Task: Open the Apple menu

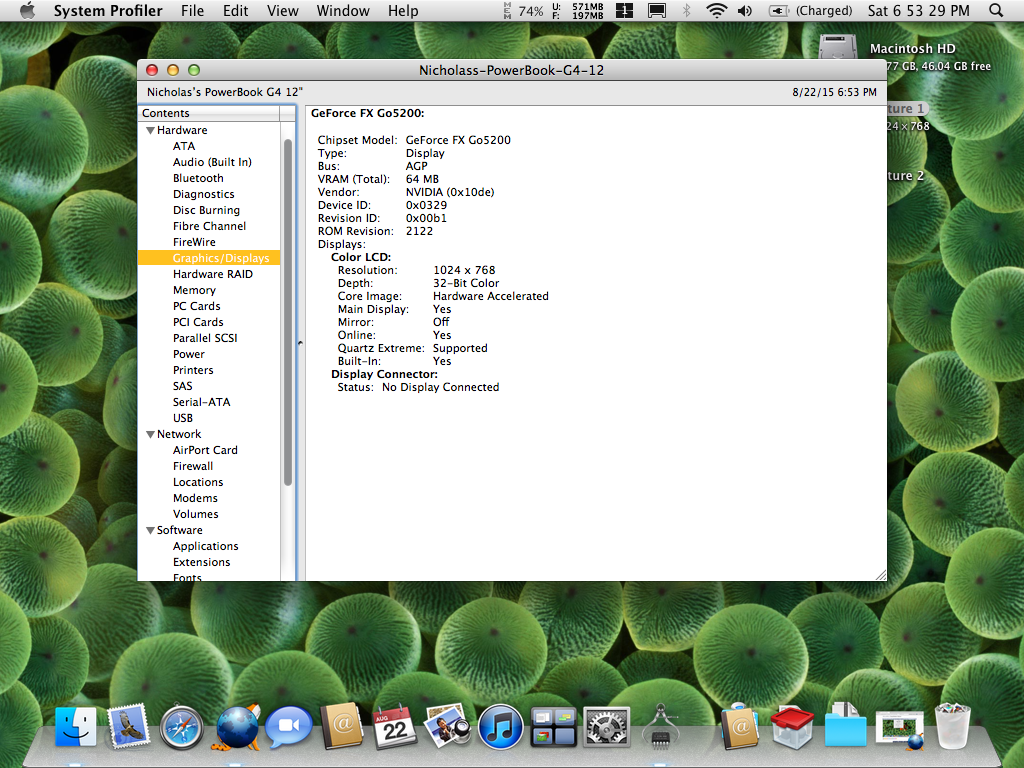Action: tap(27, 10)
